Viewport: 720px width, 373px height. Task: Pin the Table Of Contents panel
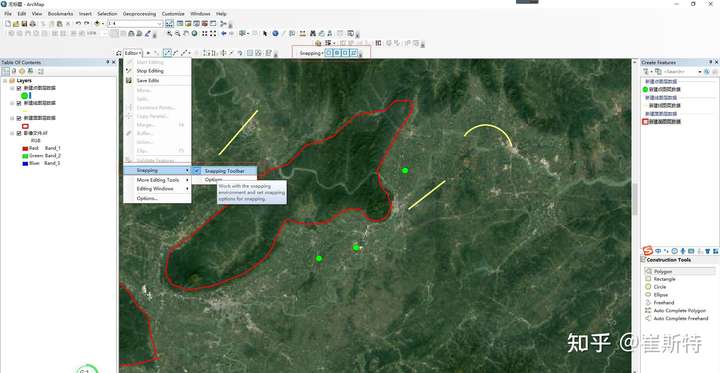click(108, 62)
